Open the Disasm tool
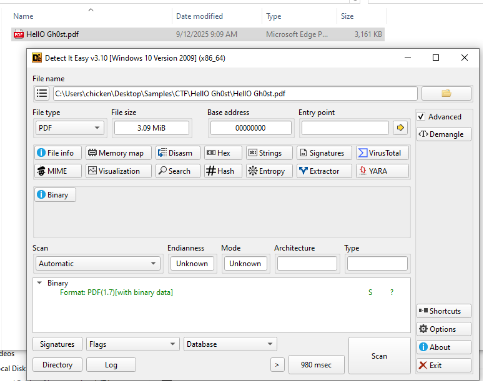Viewport: 483px width, 381px height. pos(178,153)
